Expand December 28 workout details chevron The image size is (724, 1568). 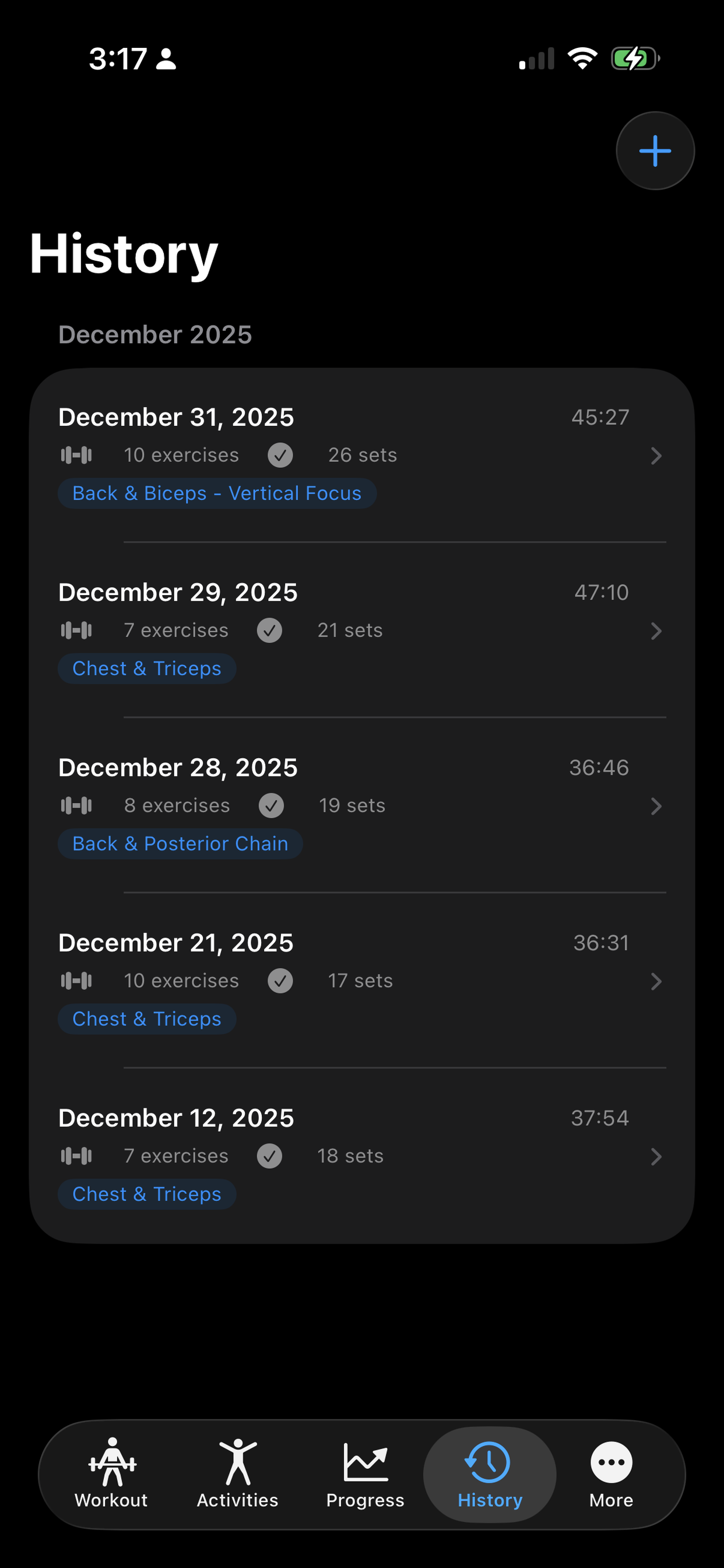(656, 807)
